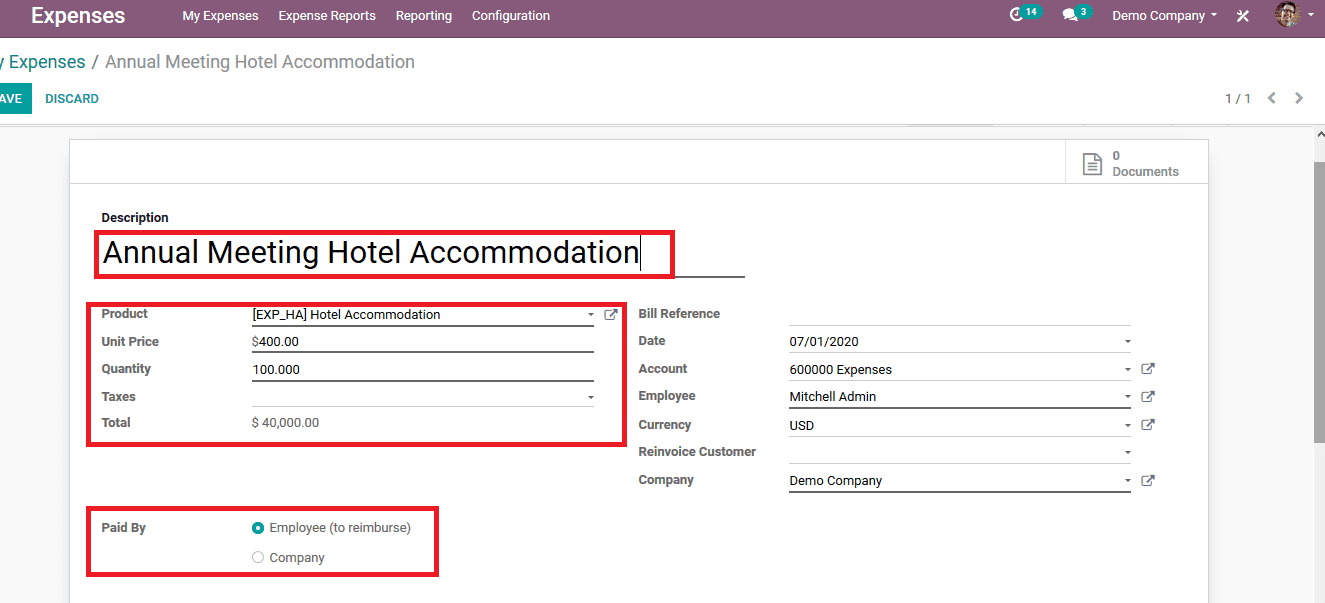The image size is (1325, 603).
Task: Click the $ 40,000.00 total value
Action: tap(286, 423)
